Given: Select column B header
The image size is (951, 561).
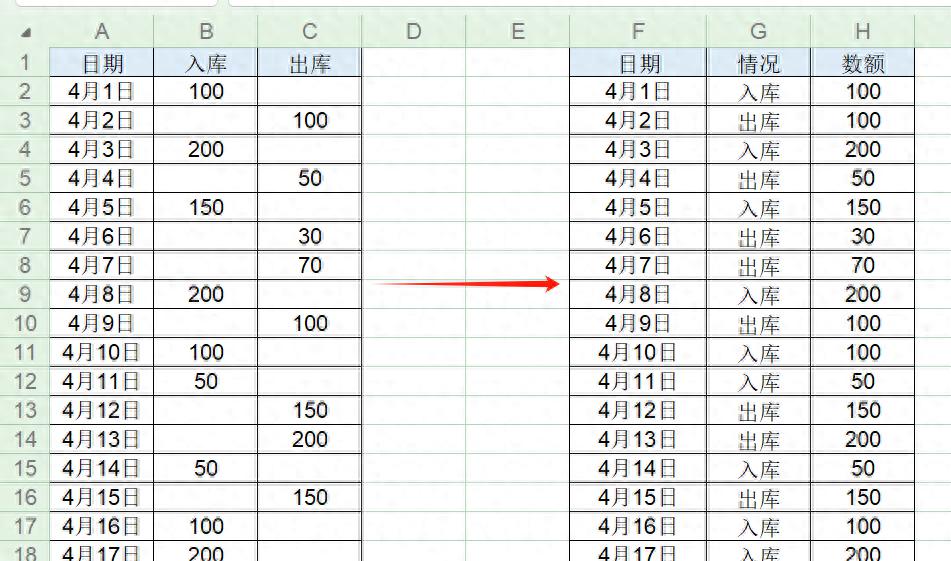Looking at the screenshot, I should coord(206,31).
